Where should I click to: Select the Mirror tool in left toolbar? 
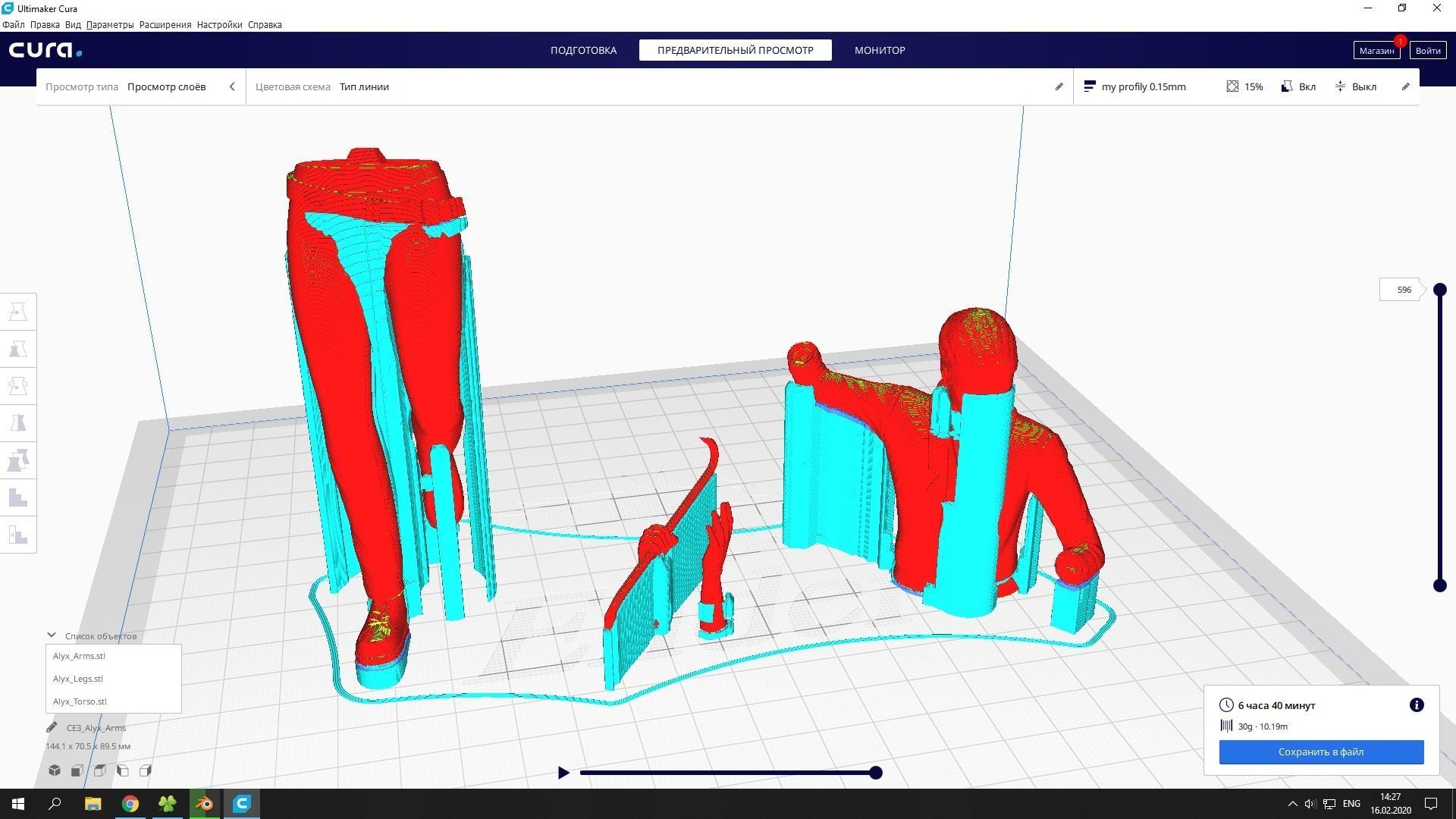(18, 423)
